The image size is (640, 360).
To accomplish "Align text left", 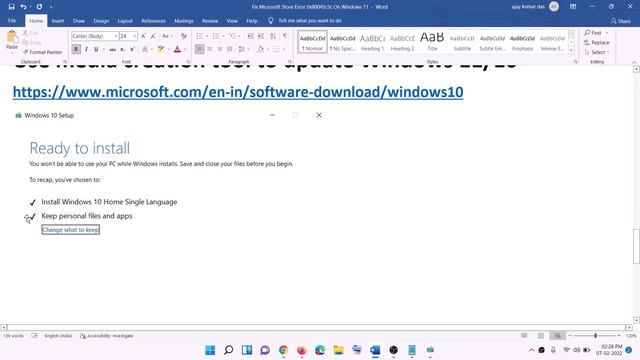I will 200,49.
